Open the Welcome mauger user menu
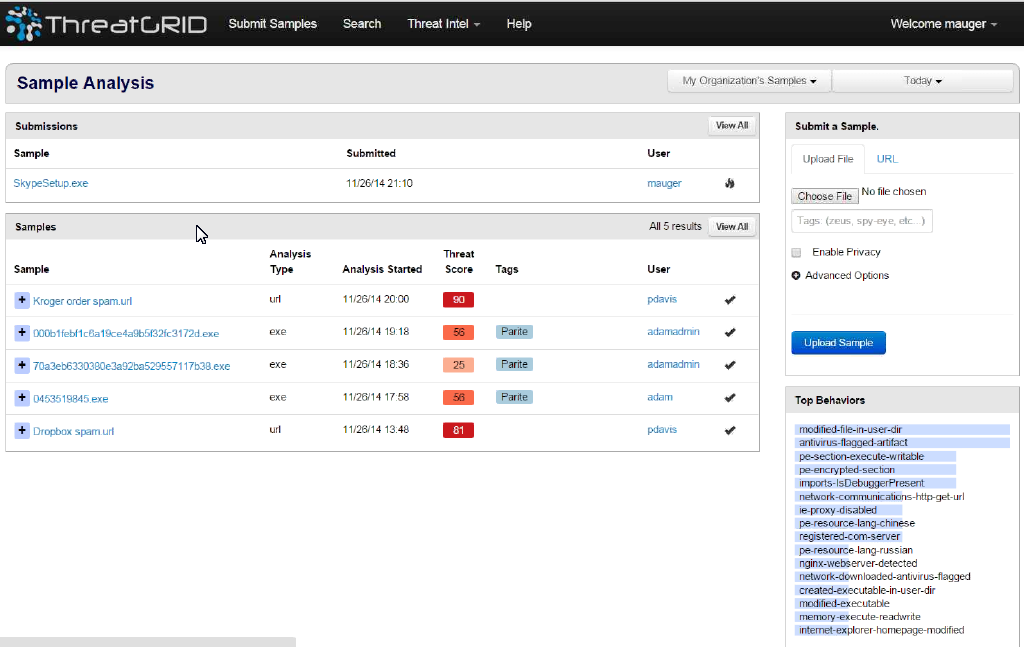 point(943,24)
